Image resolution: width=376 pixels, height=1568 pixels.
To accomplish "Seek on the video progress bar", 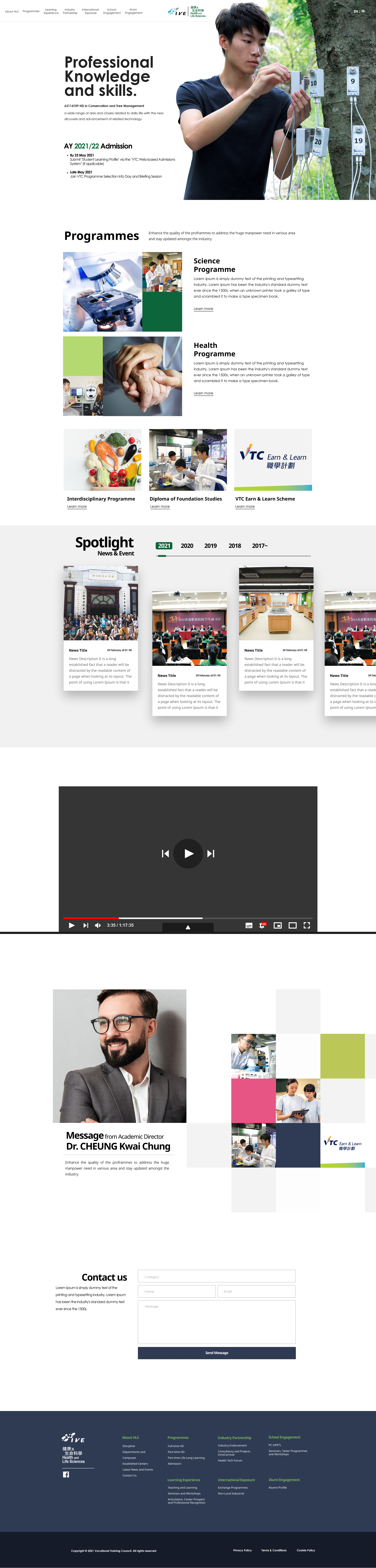I will [188, 918].
